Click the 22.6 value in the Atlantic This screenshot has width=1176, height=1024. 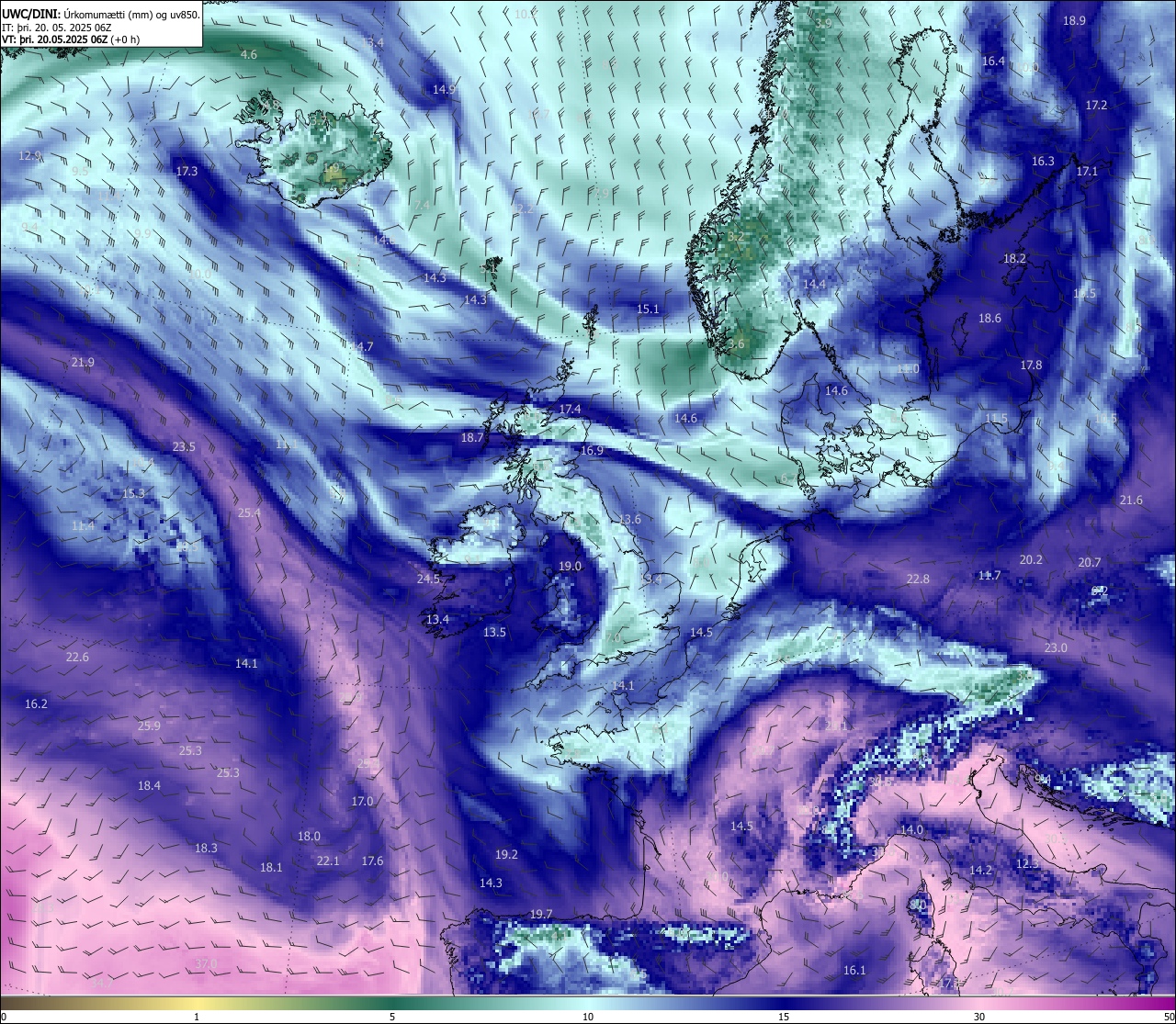[77, 657]
